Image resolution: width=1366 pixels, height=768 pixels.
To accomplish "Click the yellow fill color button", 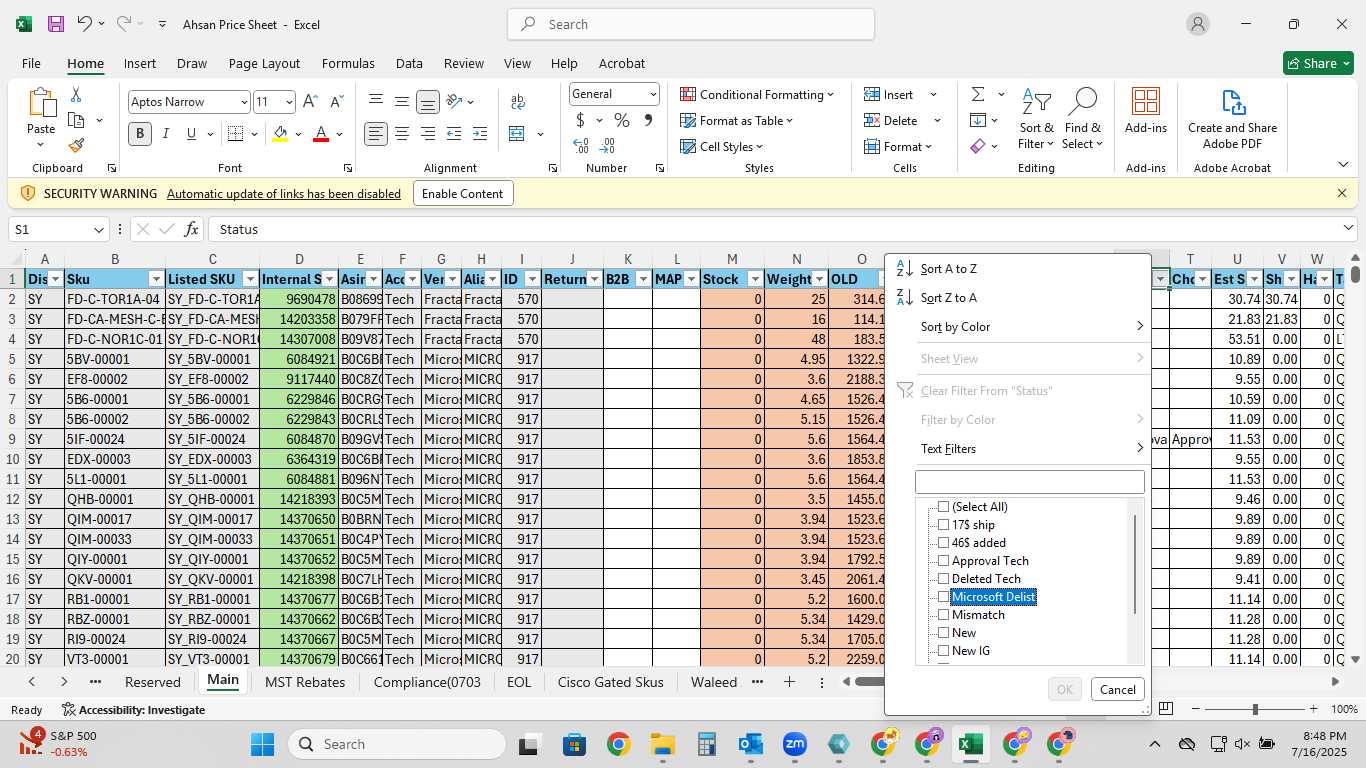I will tap(281, 134).
